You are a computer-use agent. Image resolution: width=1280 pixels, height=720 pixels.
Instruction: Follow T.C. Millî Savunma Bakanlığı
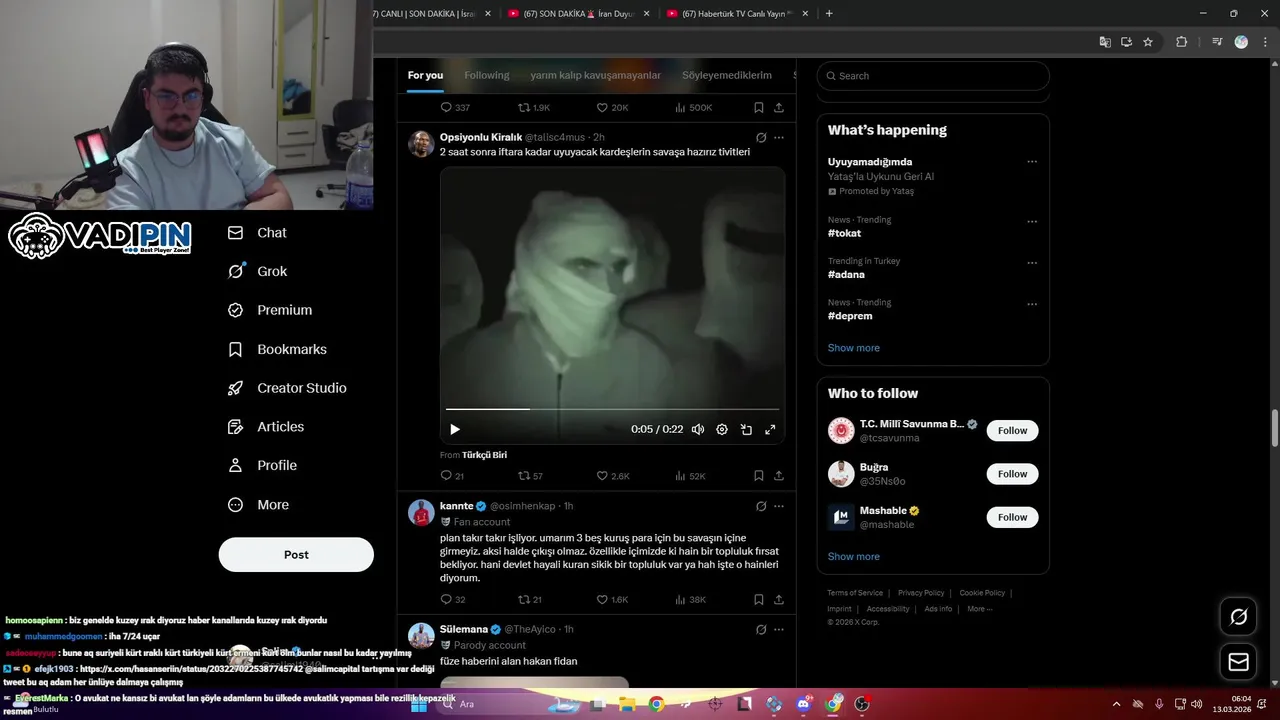(x=1012, y=430)
